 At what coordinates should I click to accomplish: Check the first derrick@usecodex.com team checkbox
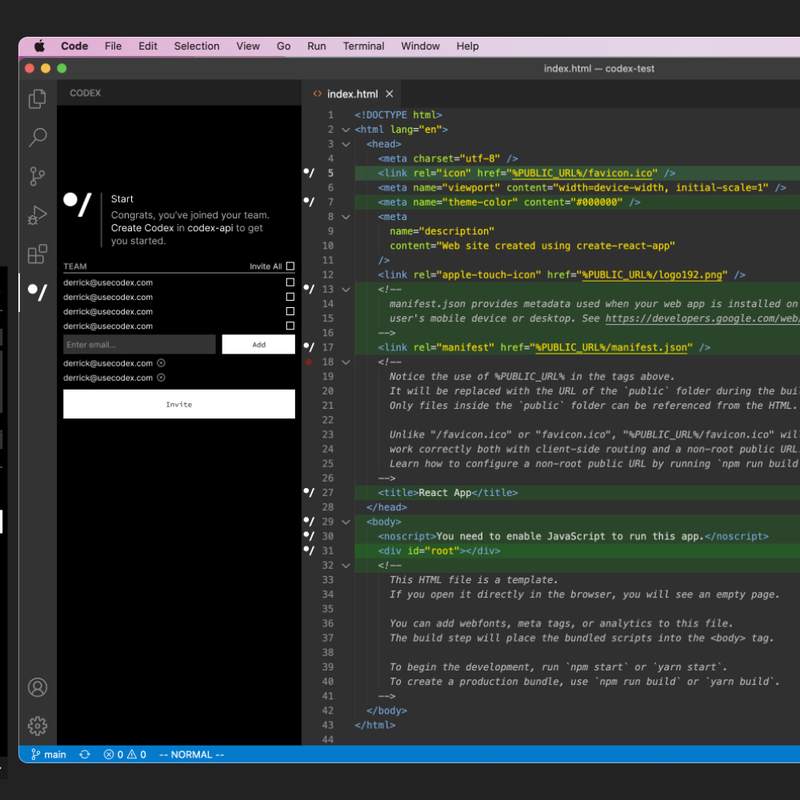coord(290,283)
